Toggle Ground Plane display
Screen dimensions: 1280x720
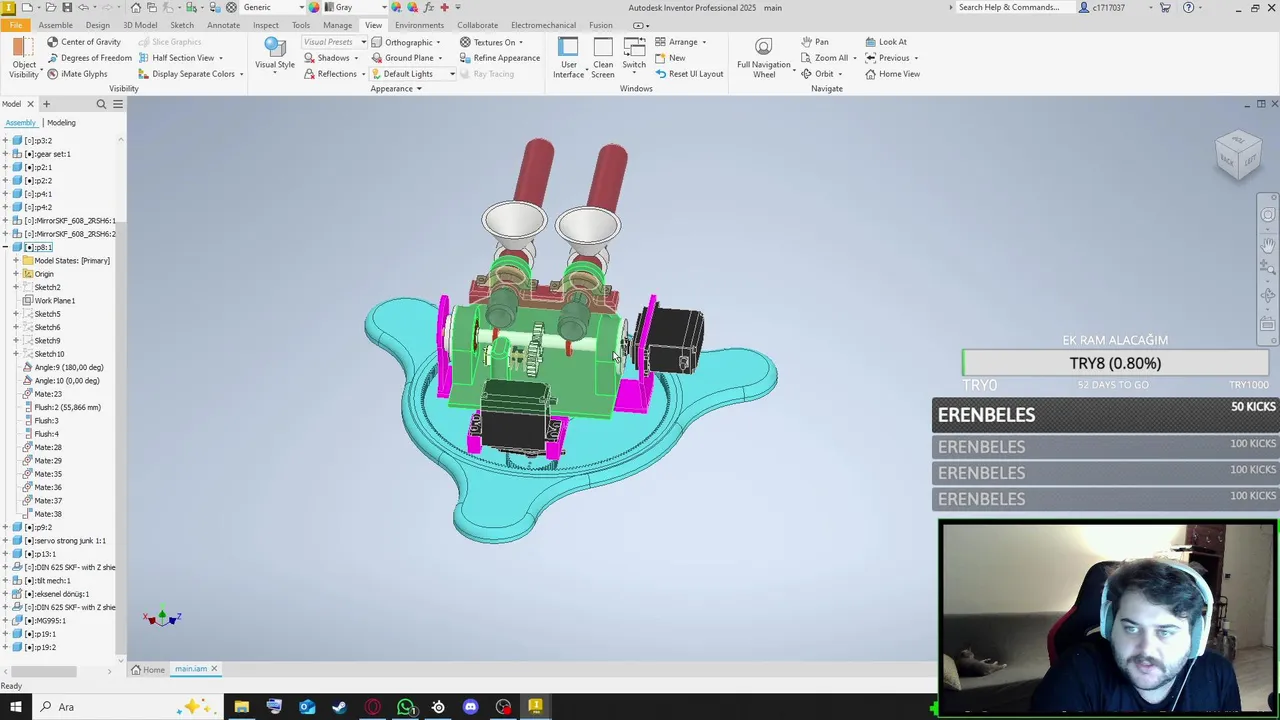[x=407, y=58]
